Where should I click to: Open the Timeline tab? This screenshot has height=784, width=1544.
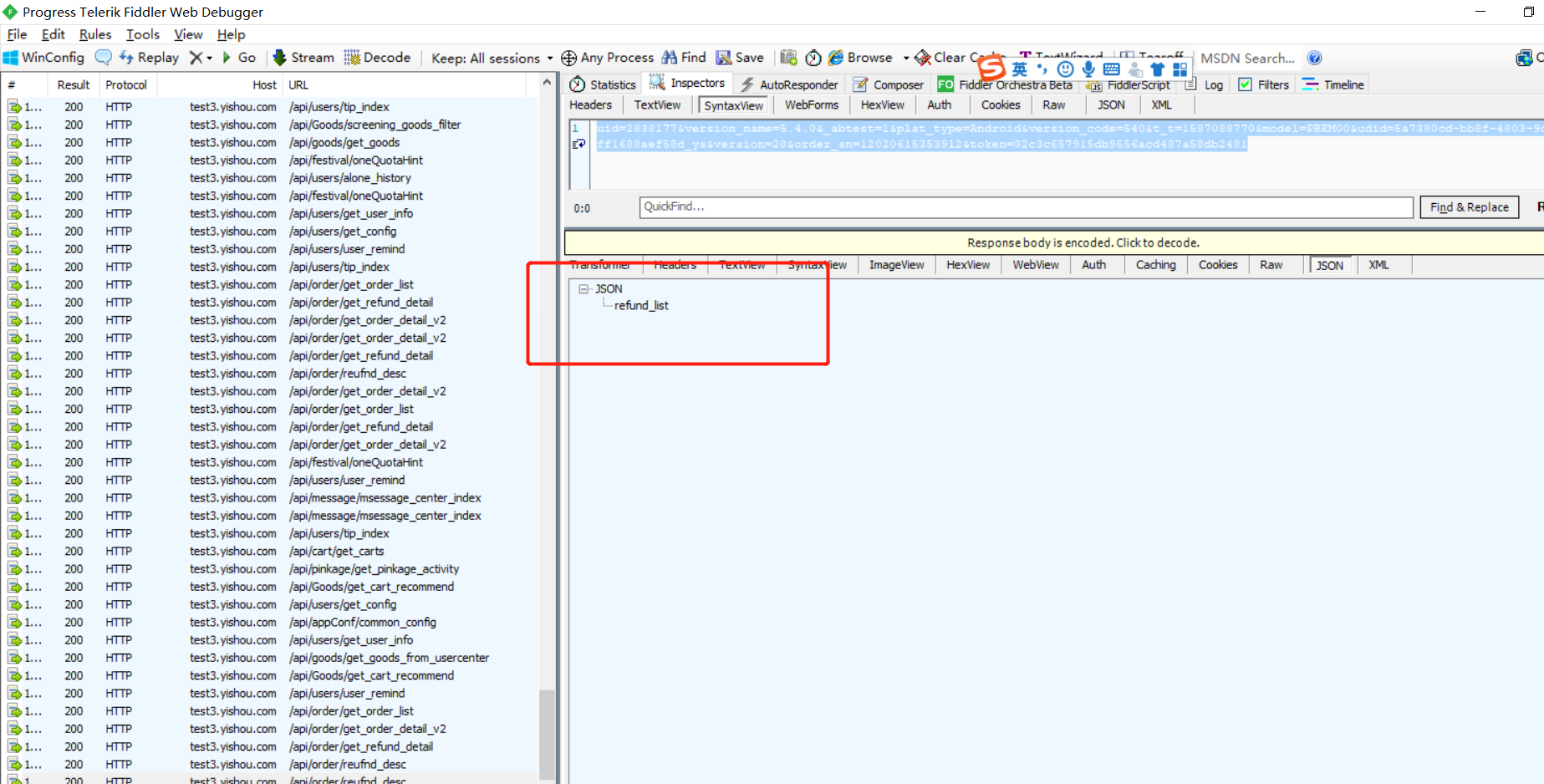(x=1333, y=84)
